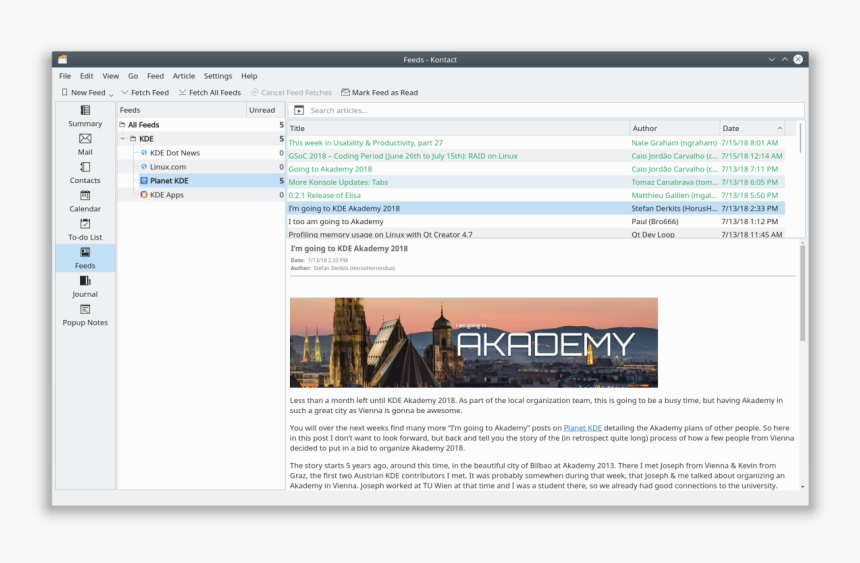
Task: Click the Planet KDE feed icon
Action: coord(144,181)
